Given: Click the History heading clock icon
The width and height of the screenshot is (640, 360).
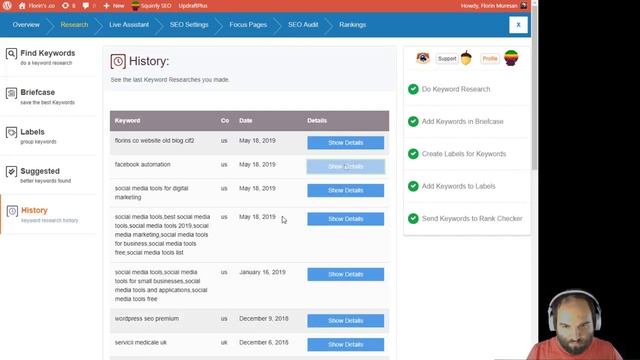Looking at the screenshot, I should pyautogui.click(x=118, y=61).
